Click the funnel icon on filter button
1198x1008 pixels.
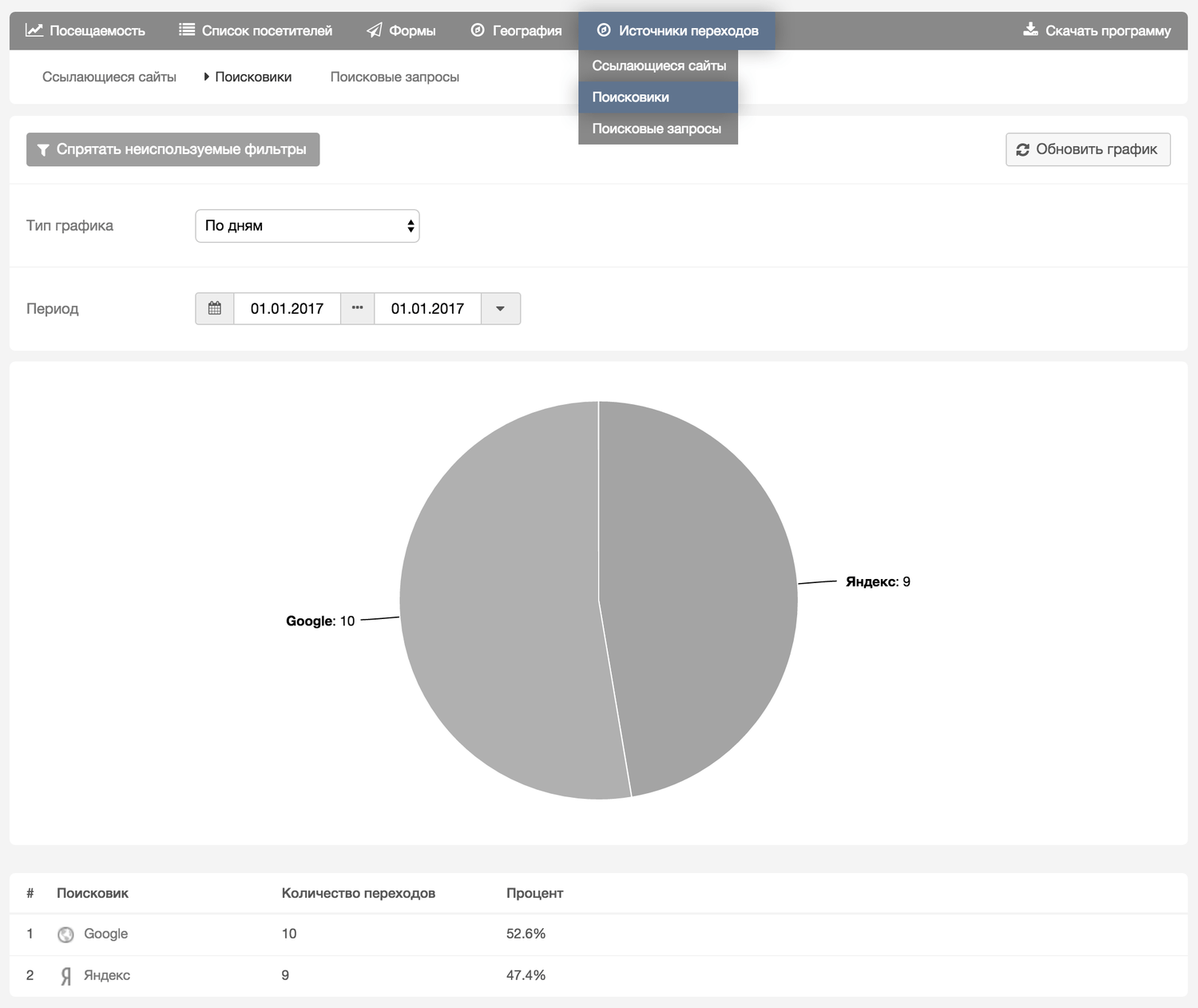click(44, 150)
